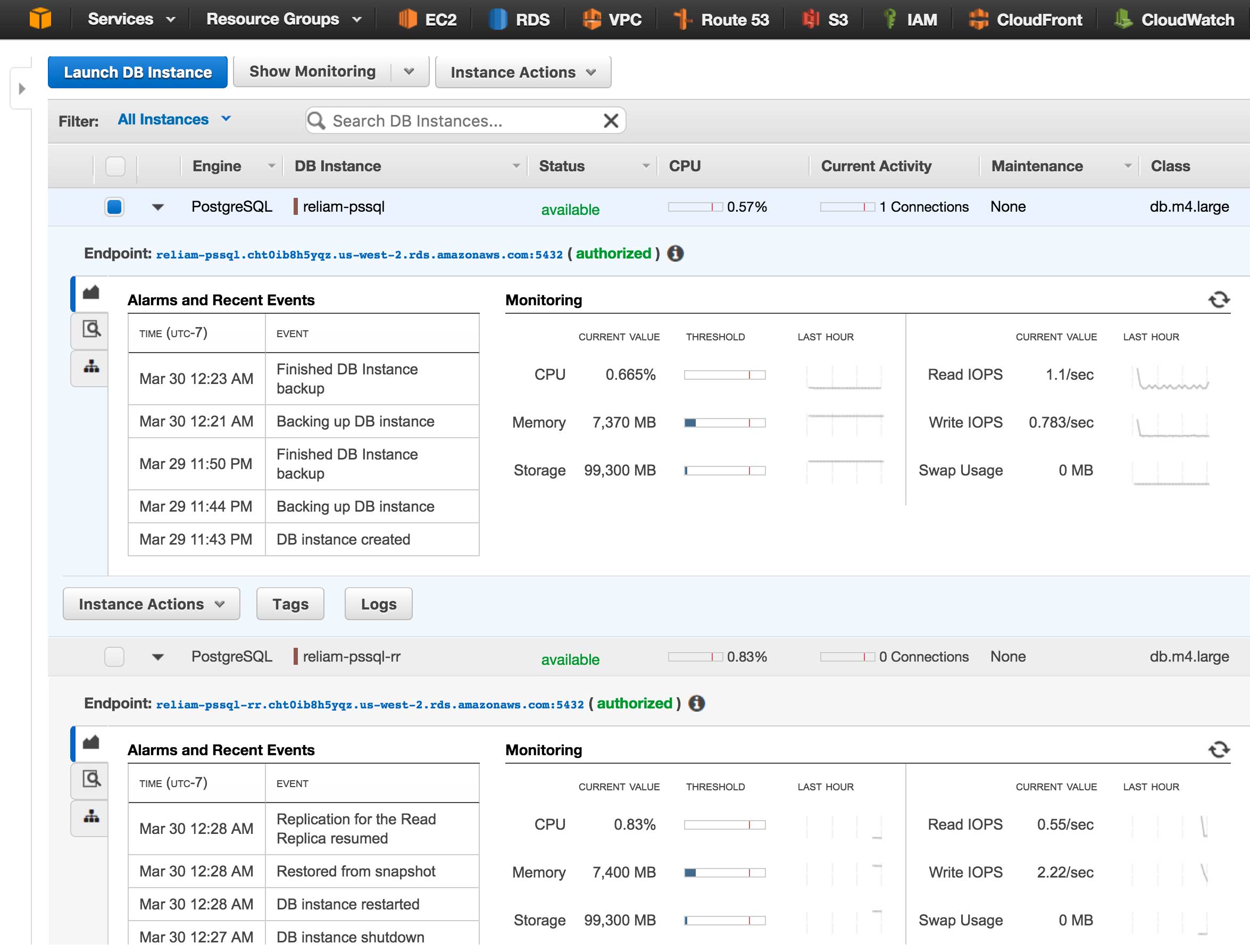The width and height of the screenshot is (1250, 952).
Task: Open the Services menu
Action: (131, 19)
